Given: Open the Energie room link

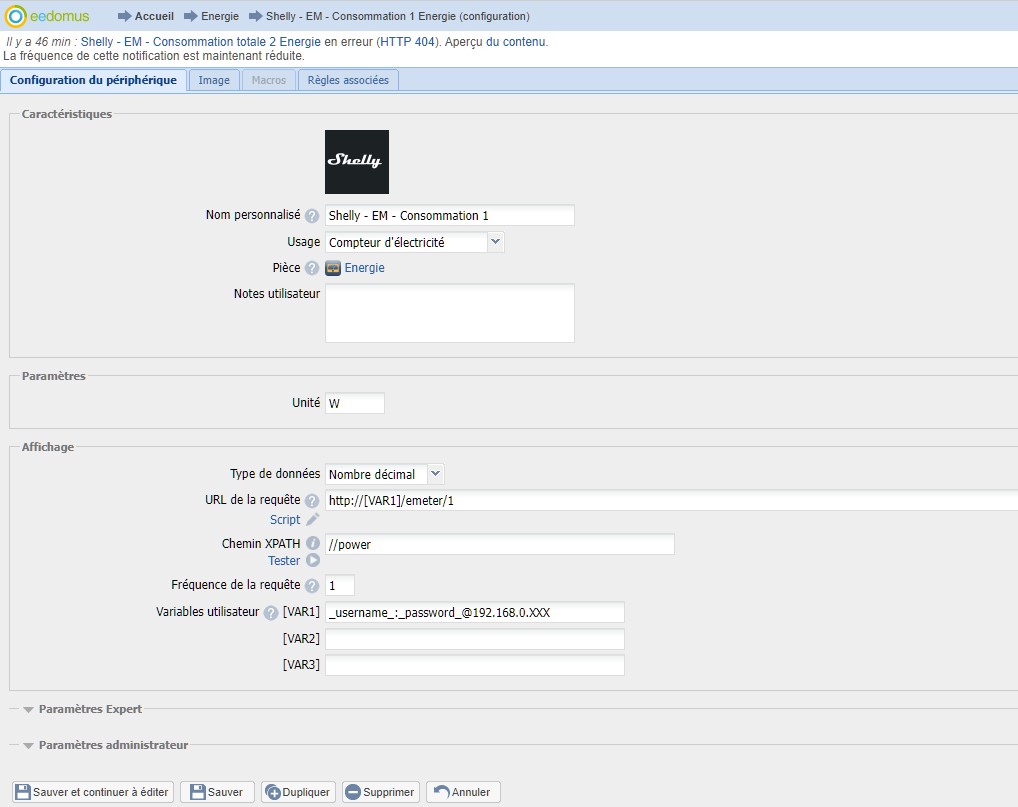Looking at the screenshot, I should [x=364, y=267].
